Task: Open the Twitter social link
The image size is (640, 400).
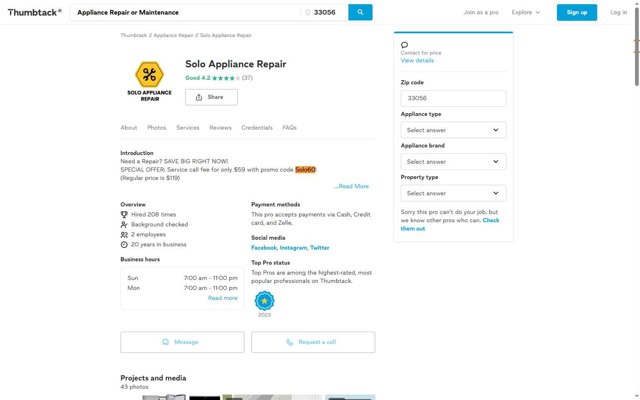Action: [x=320, y=248]
